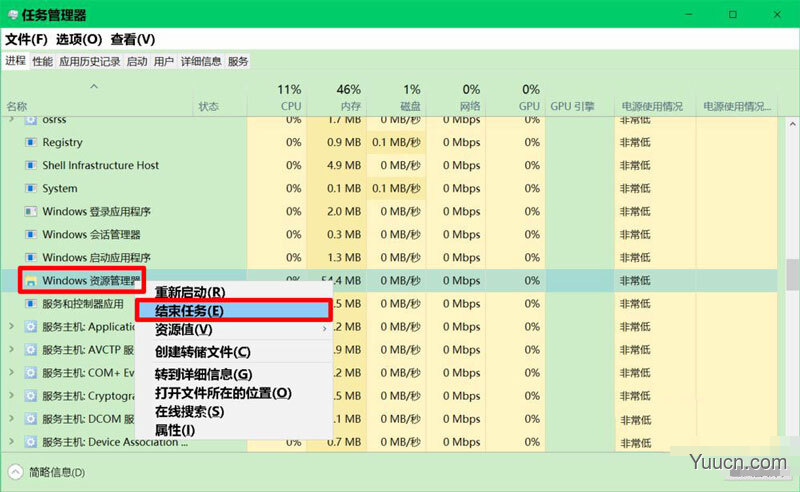The image size is (800, 492).
Task: Select 转到详细信息(G) in context menu
Action: coord(203,374)
